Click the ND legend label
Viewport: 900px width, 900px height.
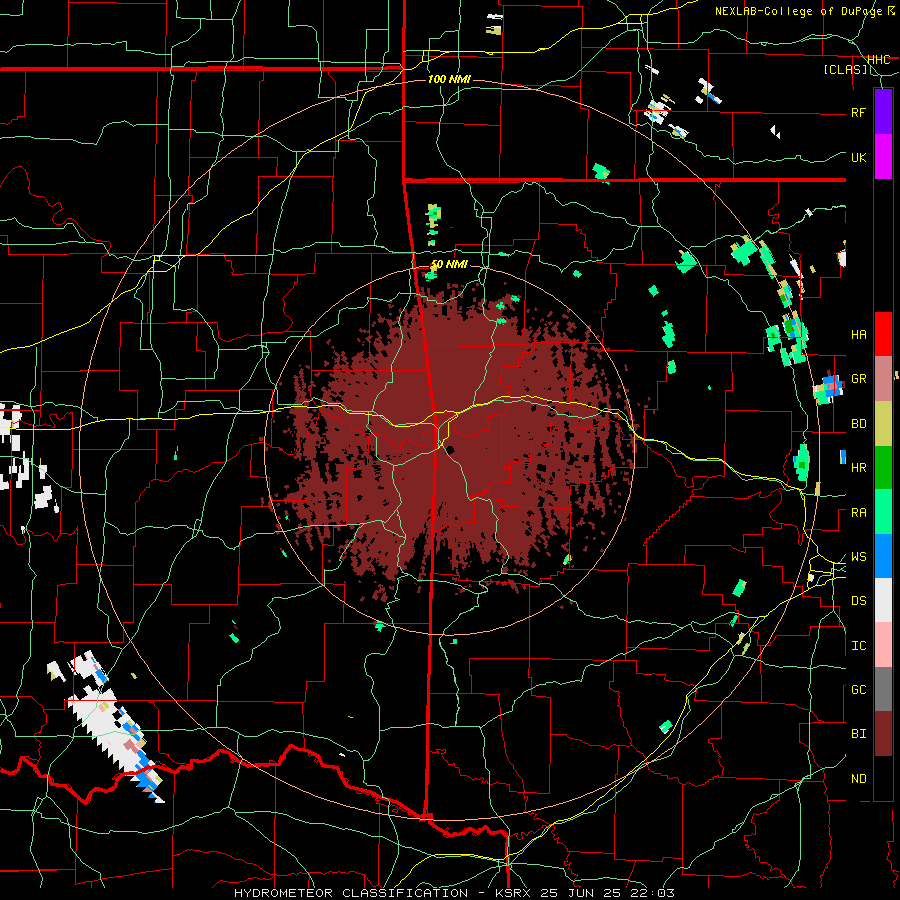859,779
